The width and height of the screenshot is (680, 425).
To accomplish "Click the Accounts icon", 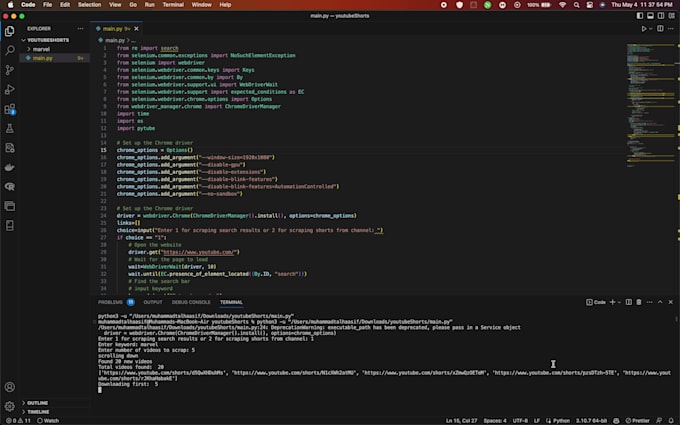I will click(x=10, y=387).
